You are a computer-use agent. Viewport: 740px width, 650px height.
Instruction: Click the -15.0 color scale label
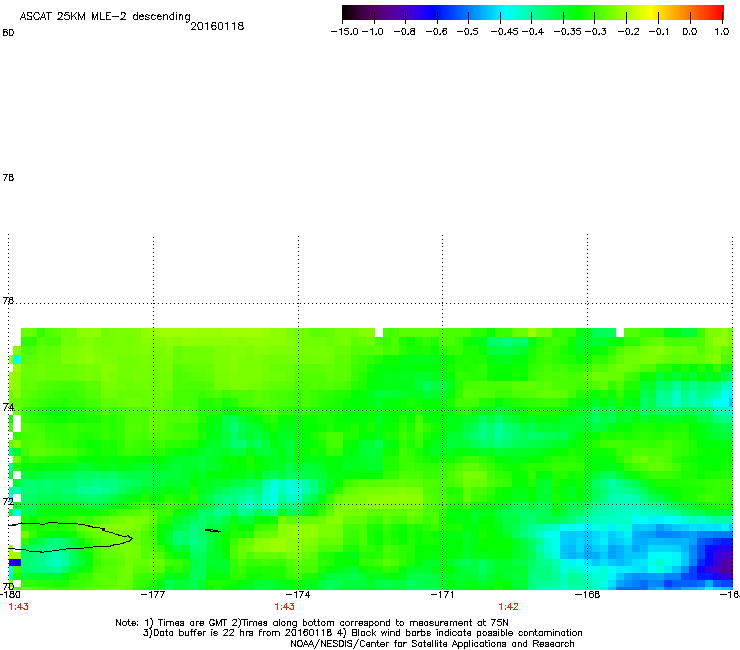[x=345, y=32]
